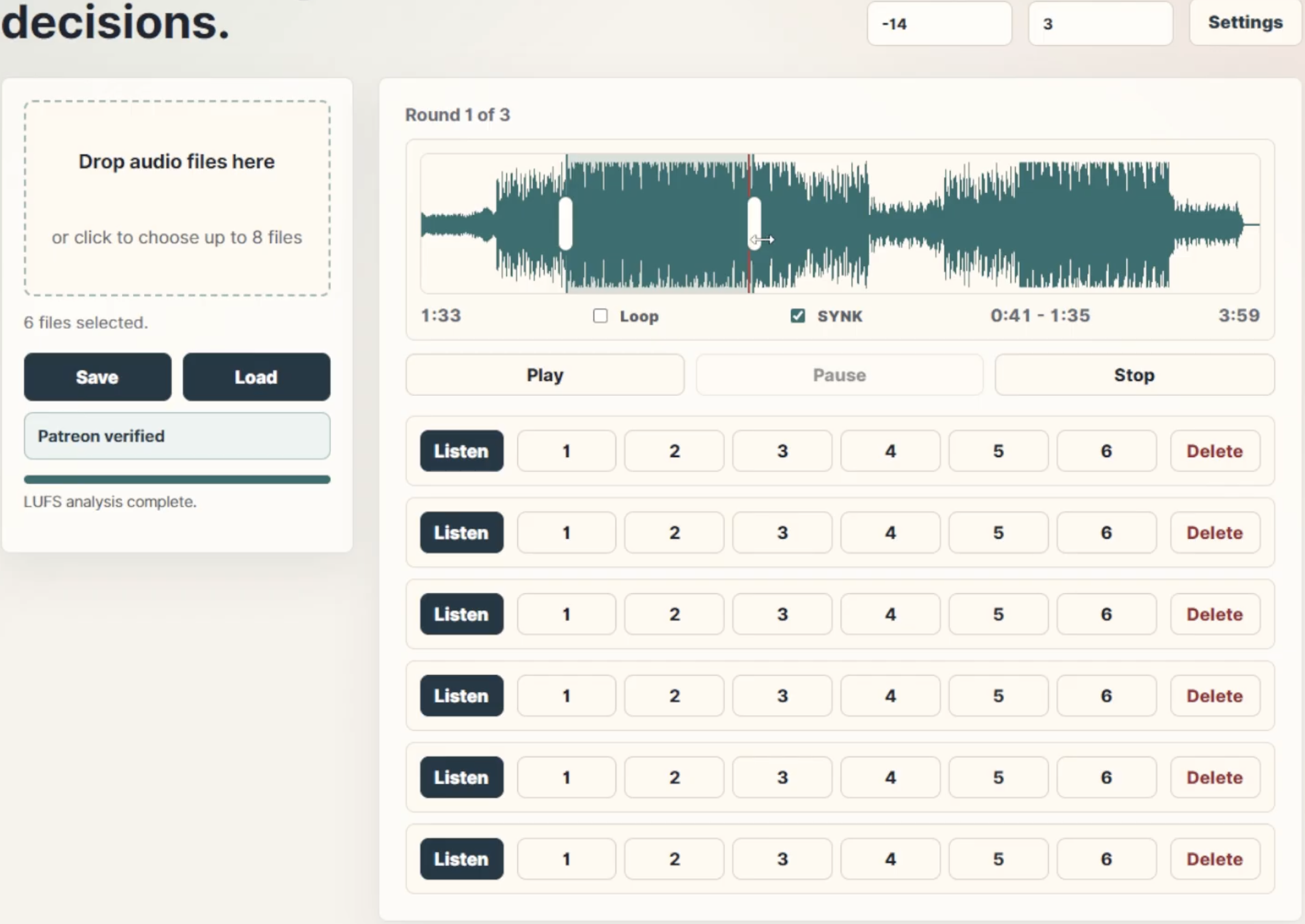Save the current session
The height and width of the screenshot is (924, 1305).
click(x=98, y=377)
